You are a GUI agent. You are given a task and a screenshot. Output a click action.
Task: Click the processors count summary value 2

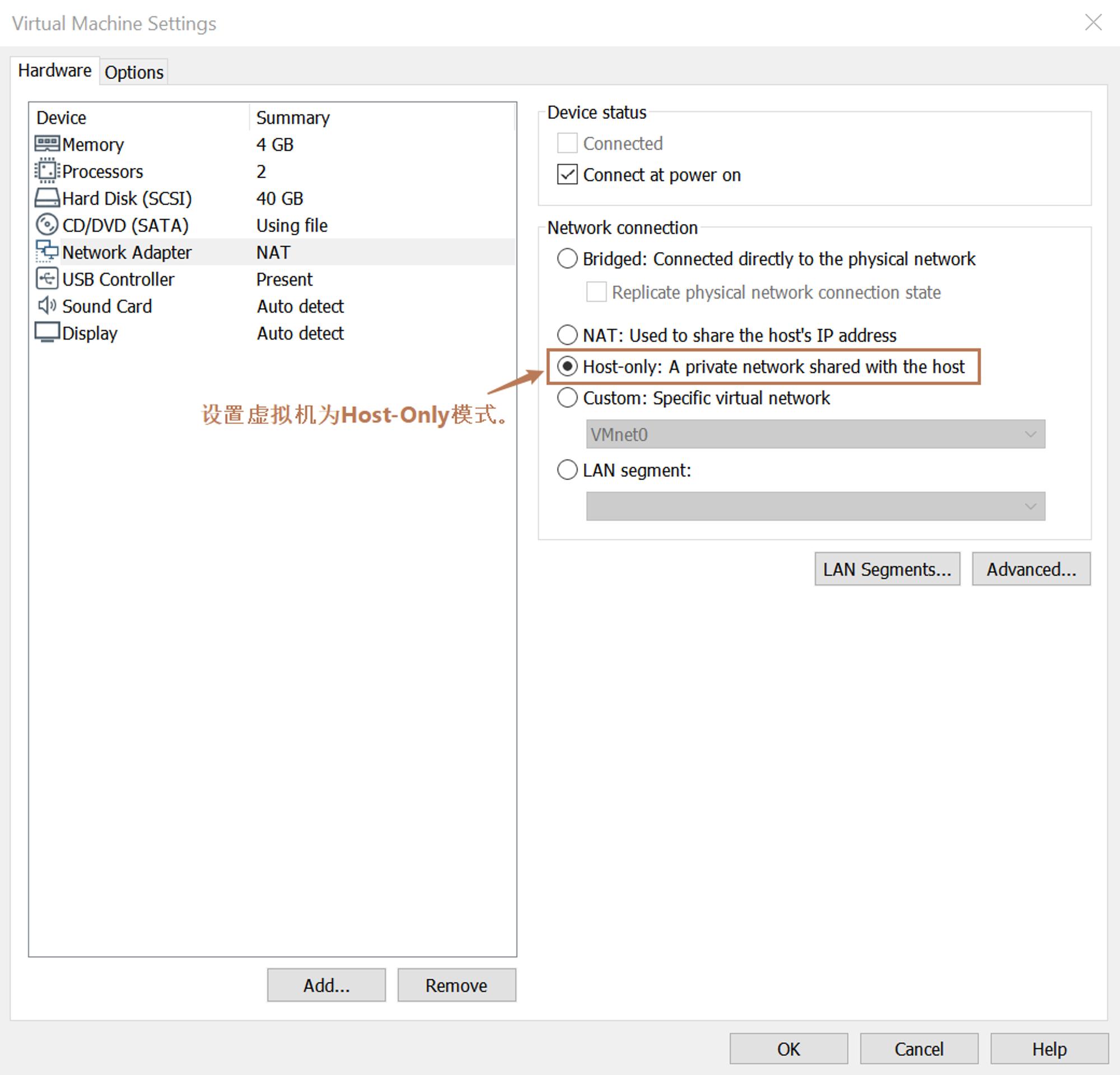(261, 171)
